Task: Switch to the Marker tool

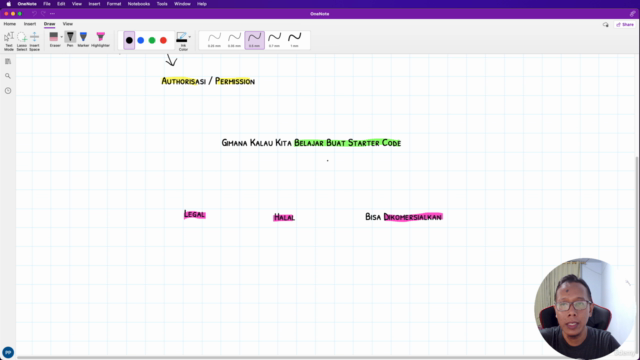Action: click(x=83, y=39)
